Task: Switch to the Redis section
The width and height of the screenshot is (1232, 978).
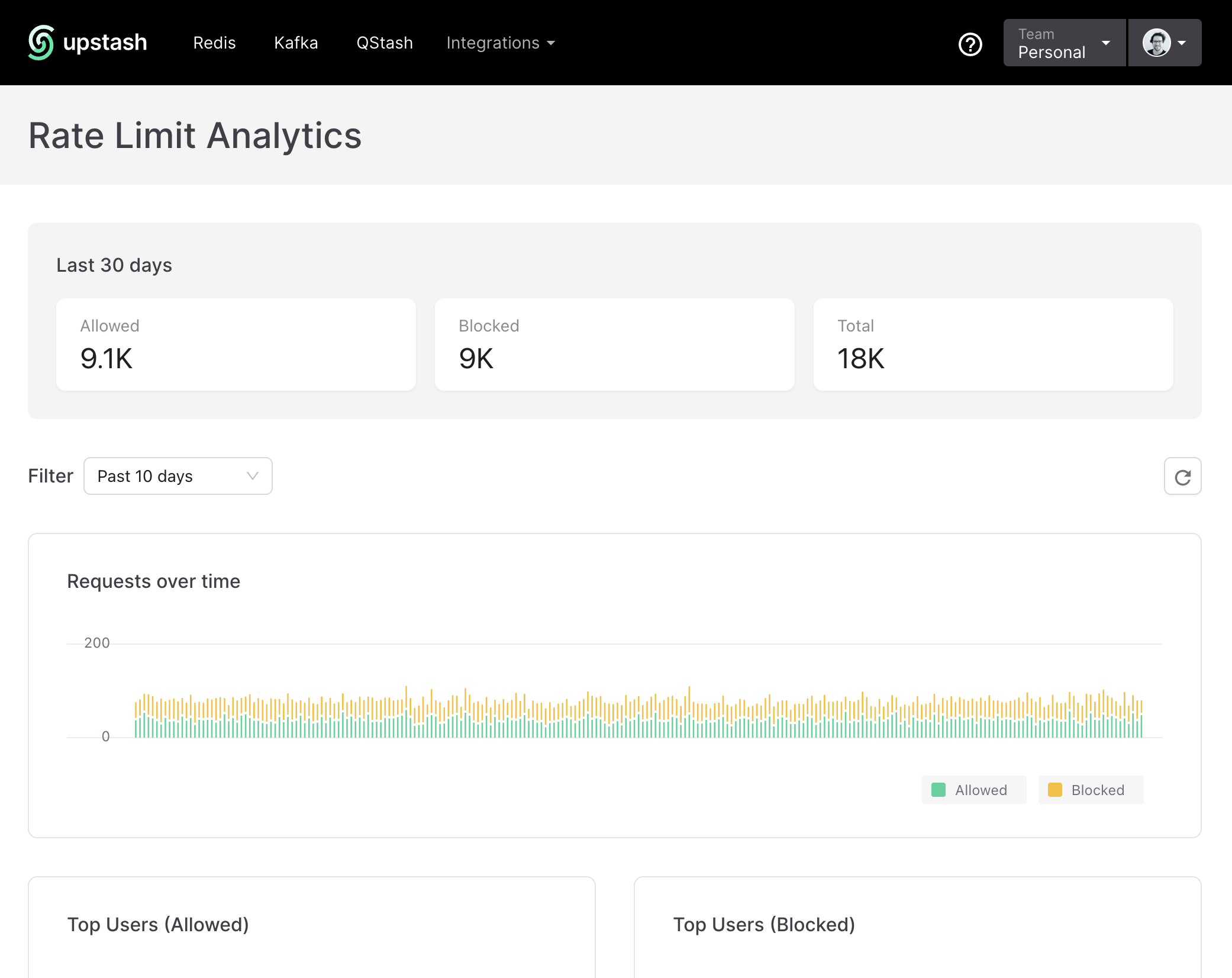Action: click(214, 43)
